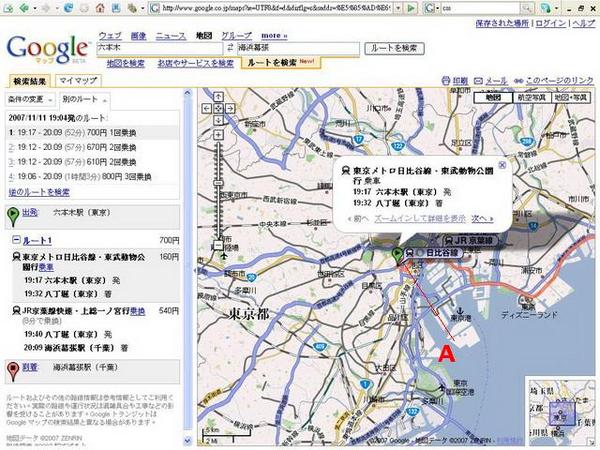Click the browser refresh icon
600x450 pixels.
(x=68, y=8)
